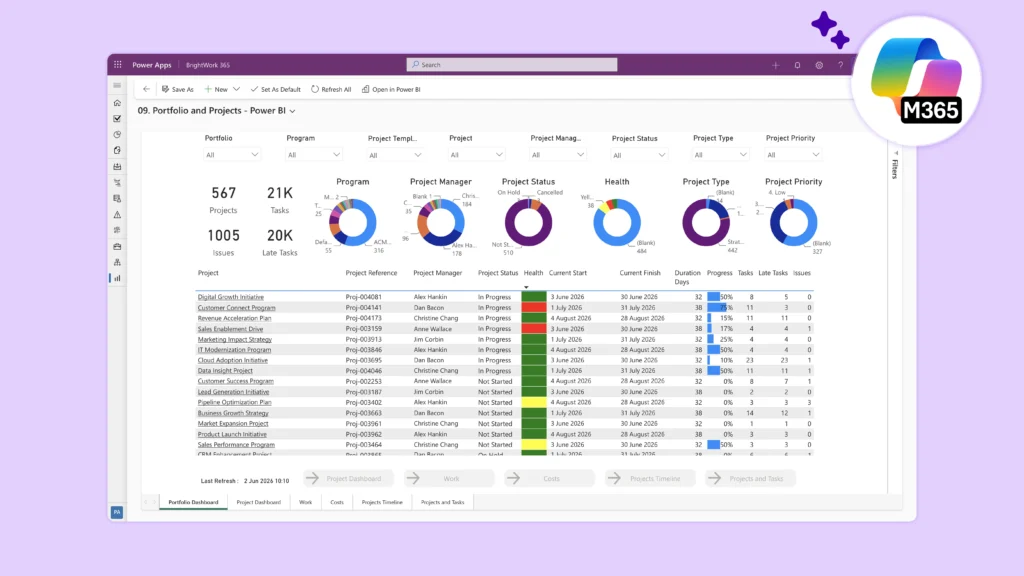Image resolution: width=1024 pixels, height=576 pixels.
Task: Switch to the Project Dashboard tab
Action: coord(259,502)
